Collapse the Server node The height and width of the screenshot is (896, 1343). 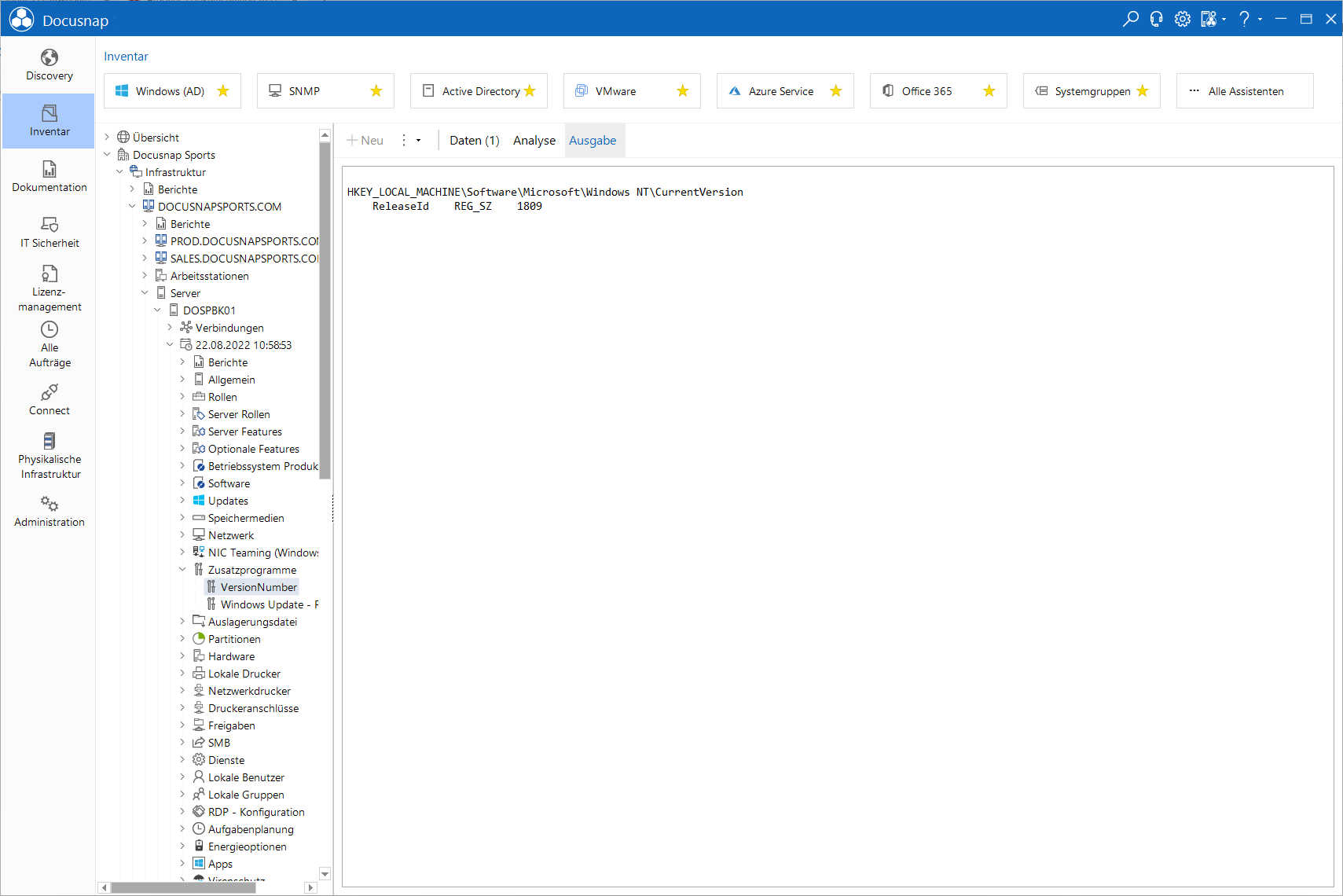tap(145, 293)
